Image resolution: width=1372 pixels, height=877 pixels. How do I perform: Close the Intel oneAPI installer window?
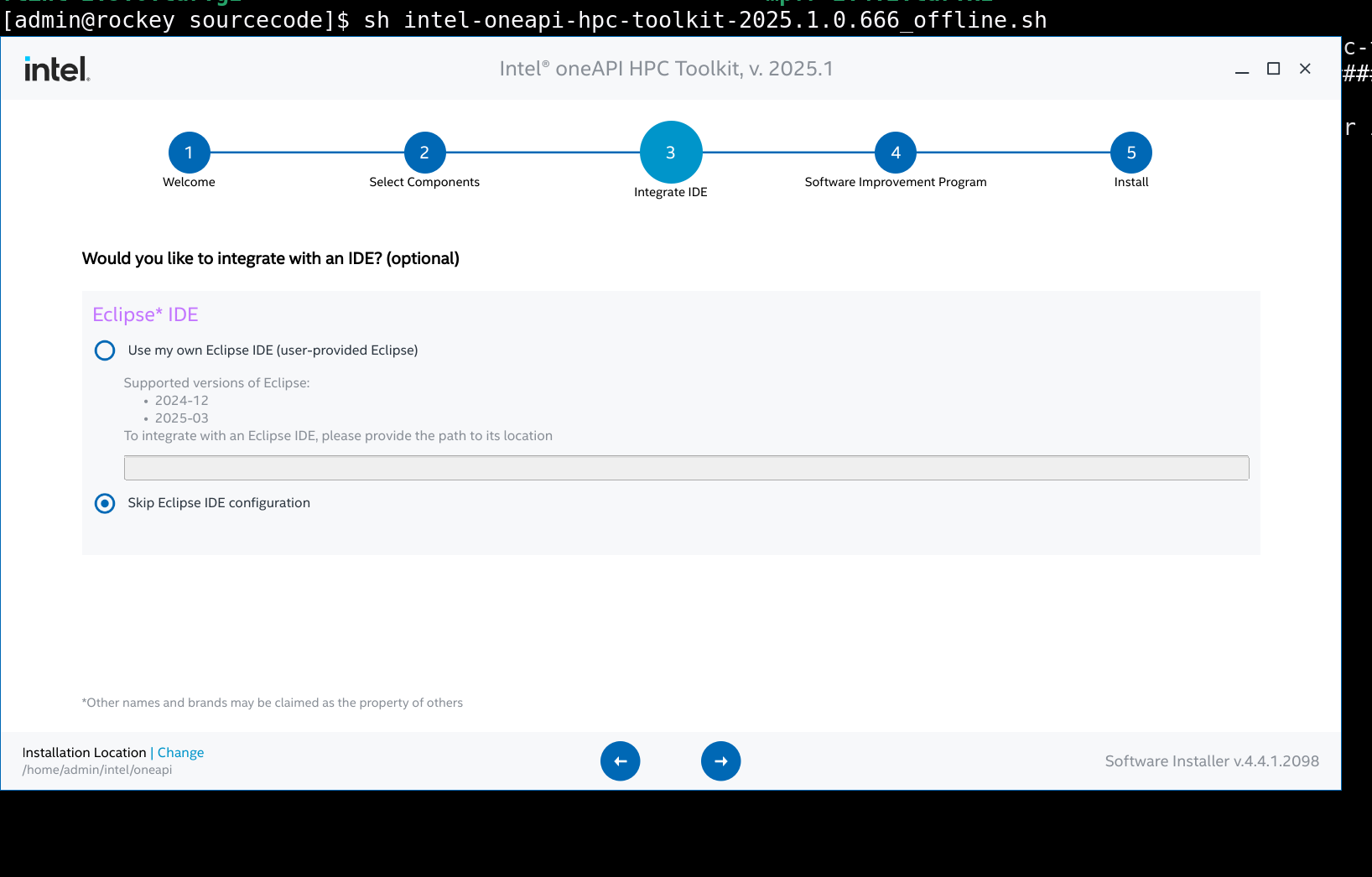1305,69
